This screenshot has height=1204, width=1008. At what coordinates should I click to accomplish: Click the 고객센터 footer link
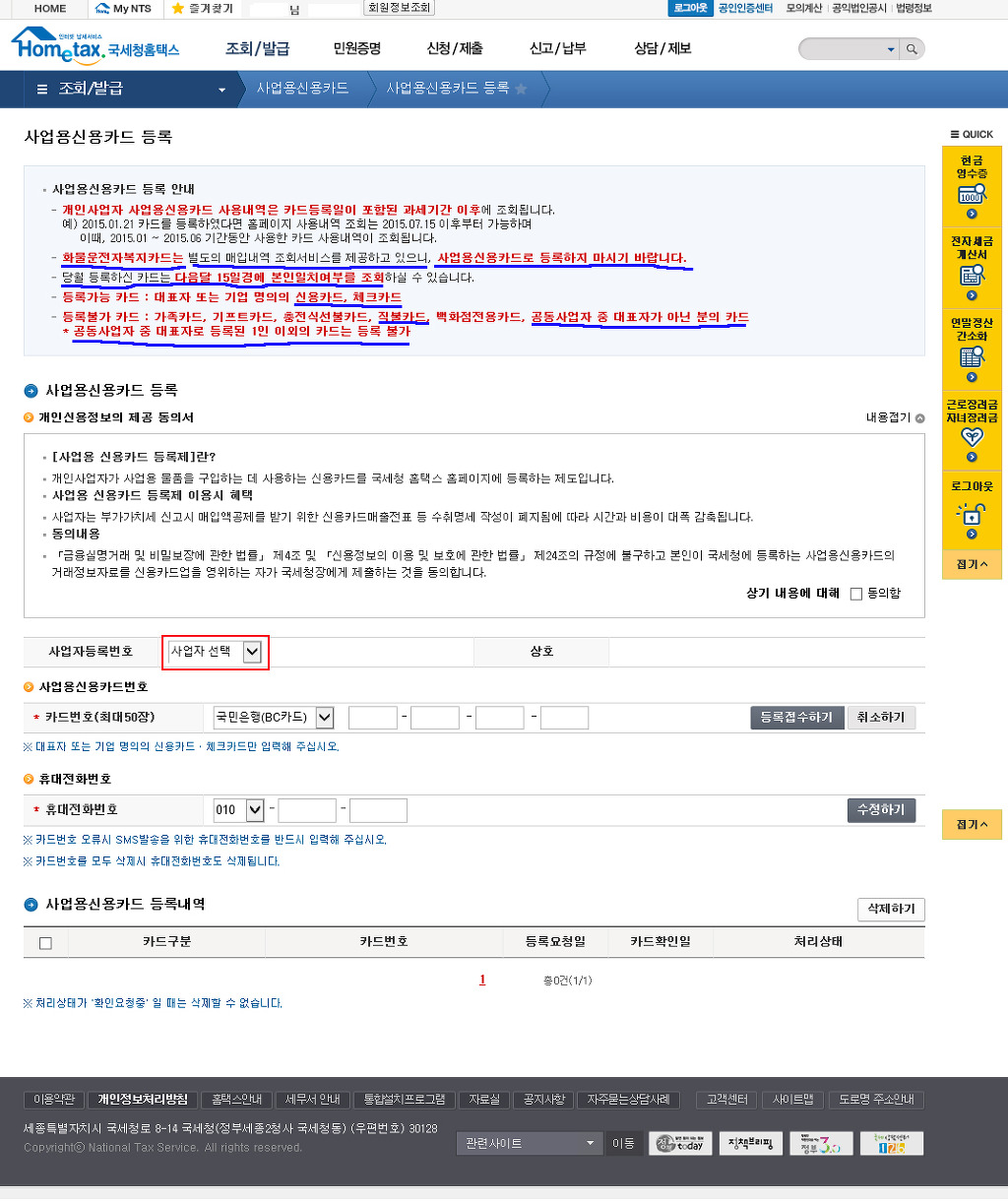click(x=727, y=1100)
